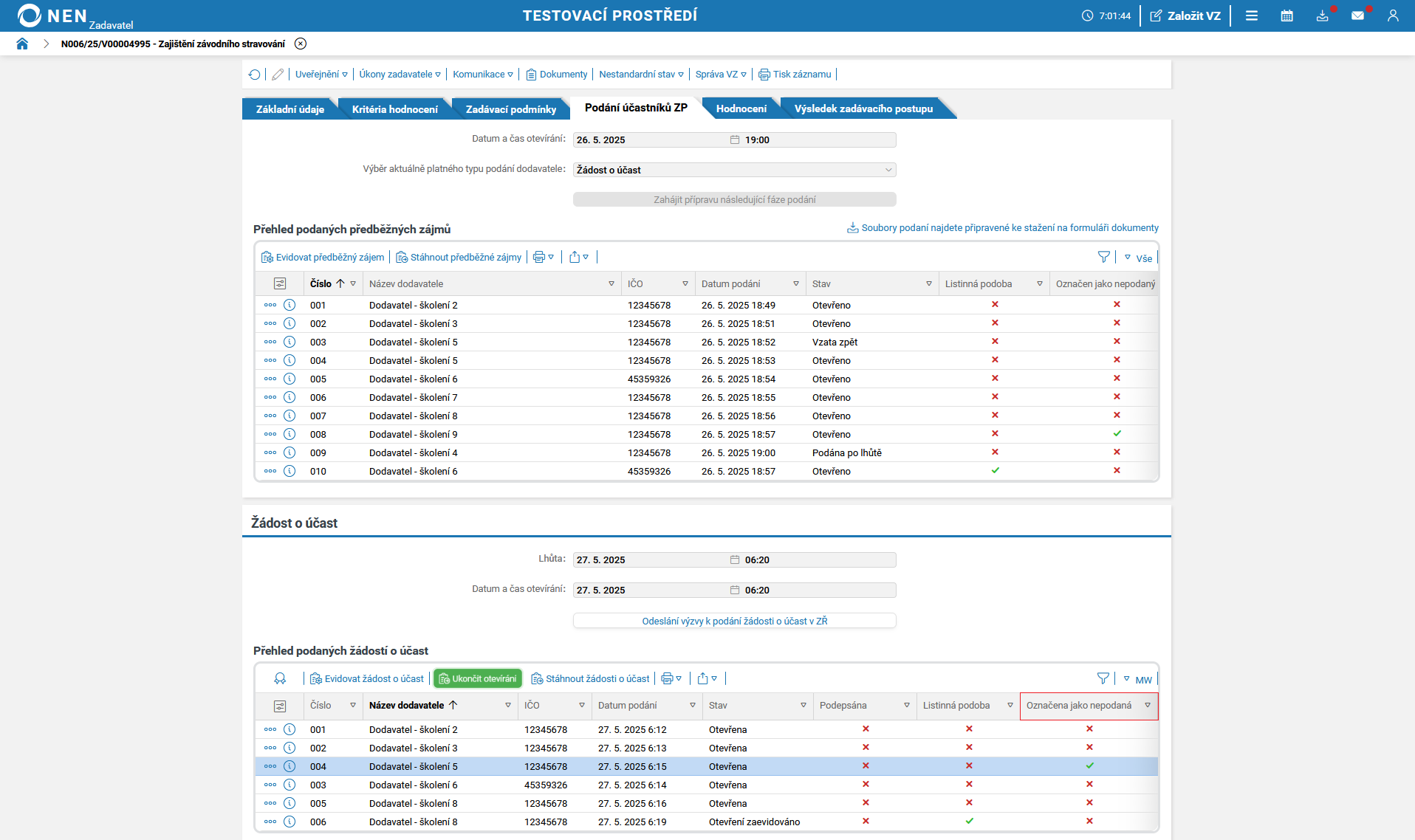This screenshot has width=1415, height=840.
Task: Click the refresh record icon
Action: pyautogui.click(x=255, y=75)
